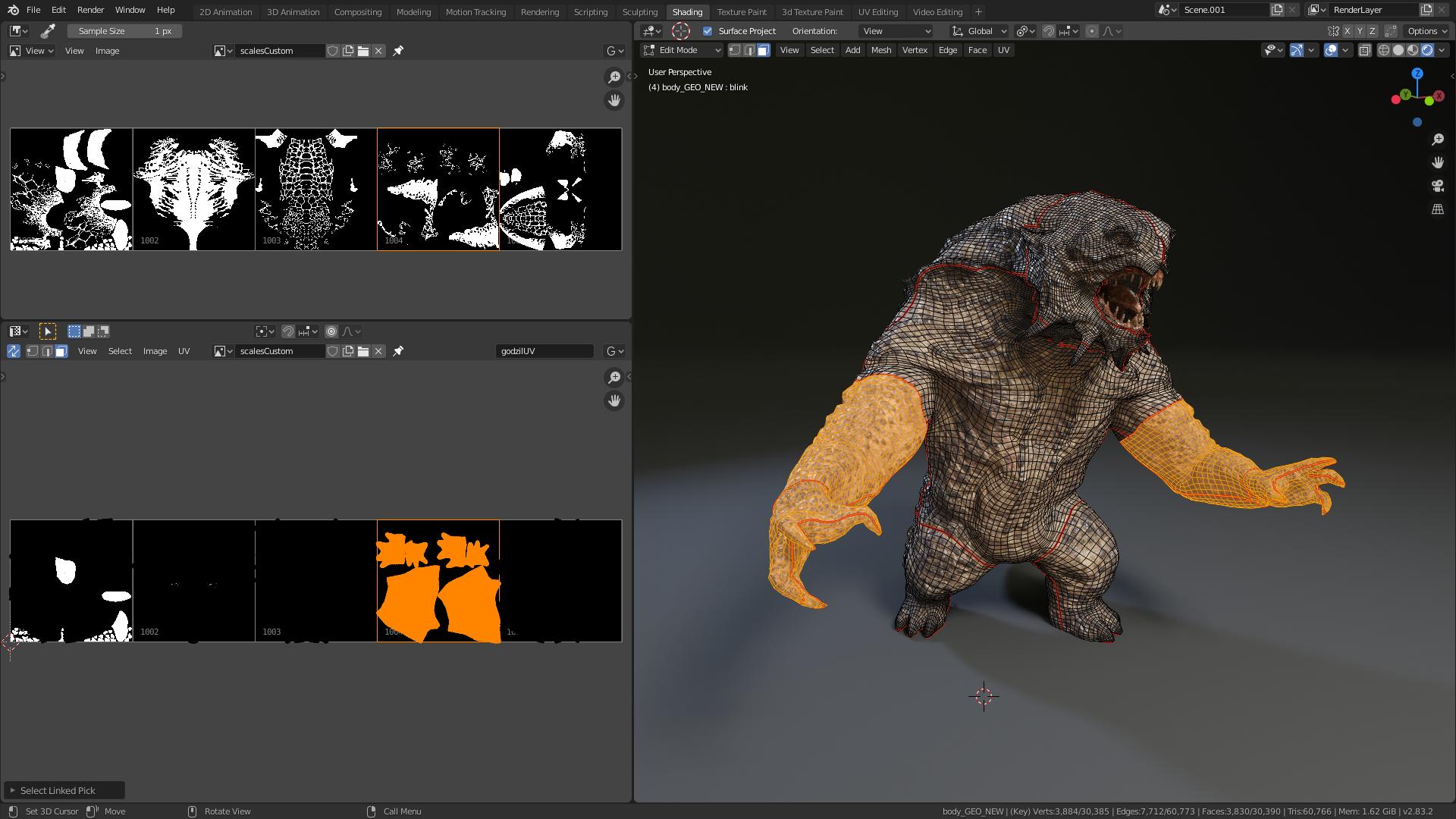
Task: Click the Image menu in UV editor
Action: coord(155,351)
